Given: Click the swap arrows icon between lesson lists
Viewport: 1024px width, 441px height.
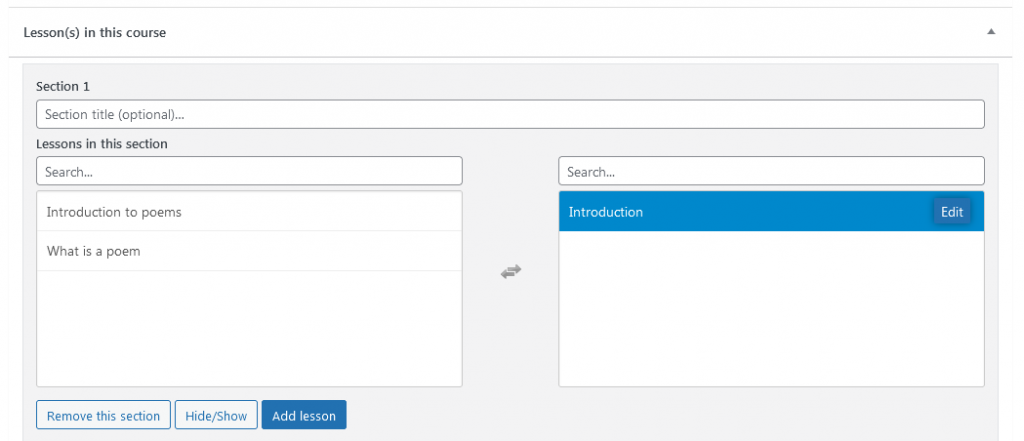Looking at the screenshot, I should point(511,272).
